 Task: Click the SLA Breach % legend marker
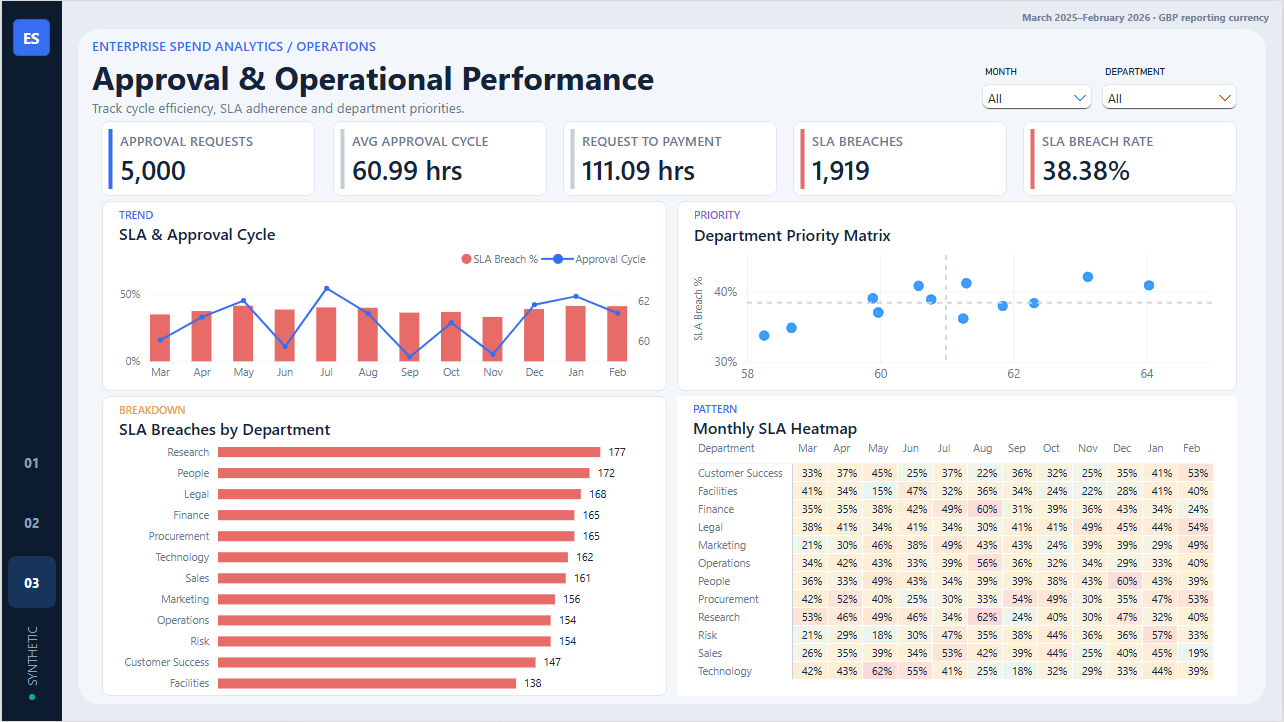(466, 259)
